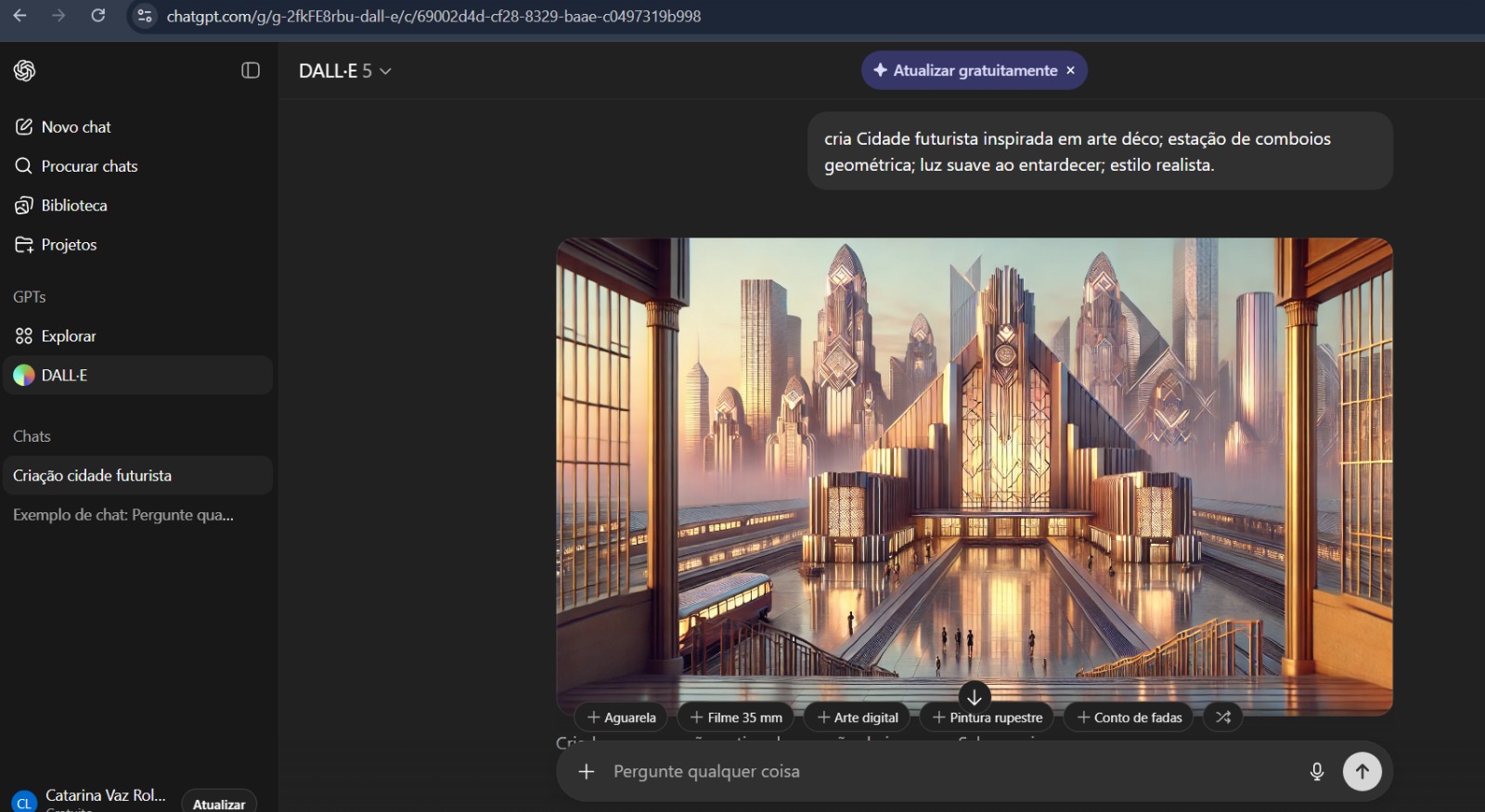
Task: Dismiss the Atualizar gratuitamente banner
Action: (x=1070, y=71)
